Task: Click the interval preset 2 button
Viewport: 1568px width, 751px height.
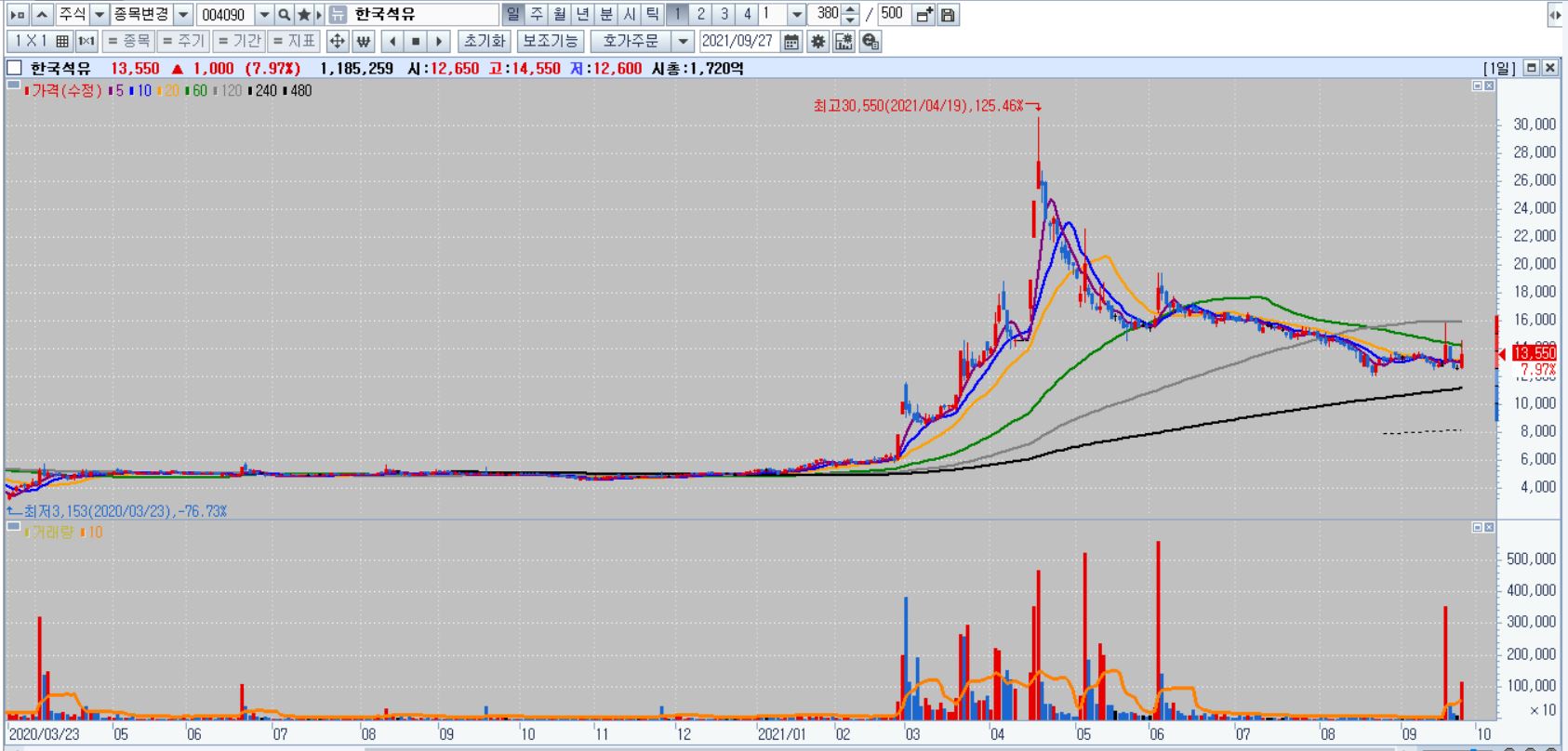Action: (x=700, y=15)
